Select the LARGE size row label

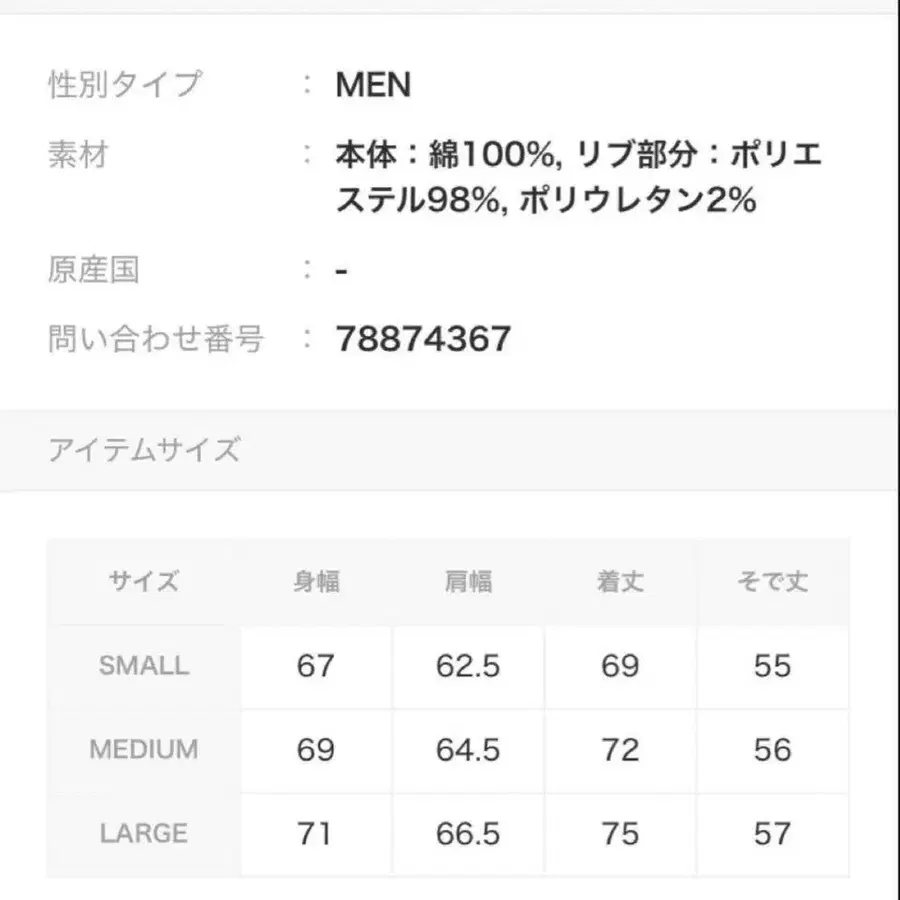[143, 833]
